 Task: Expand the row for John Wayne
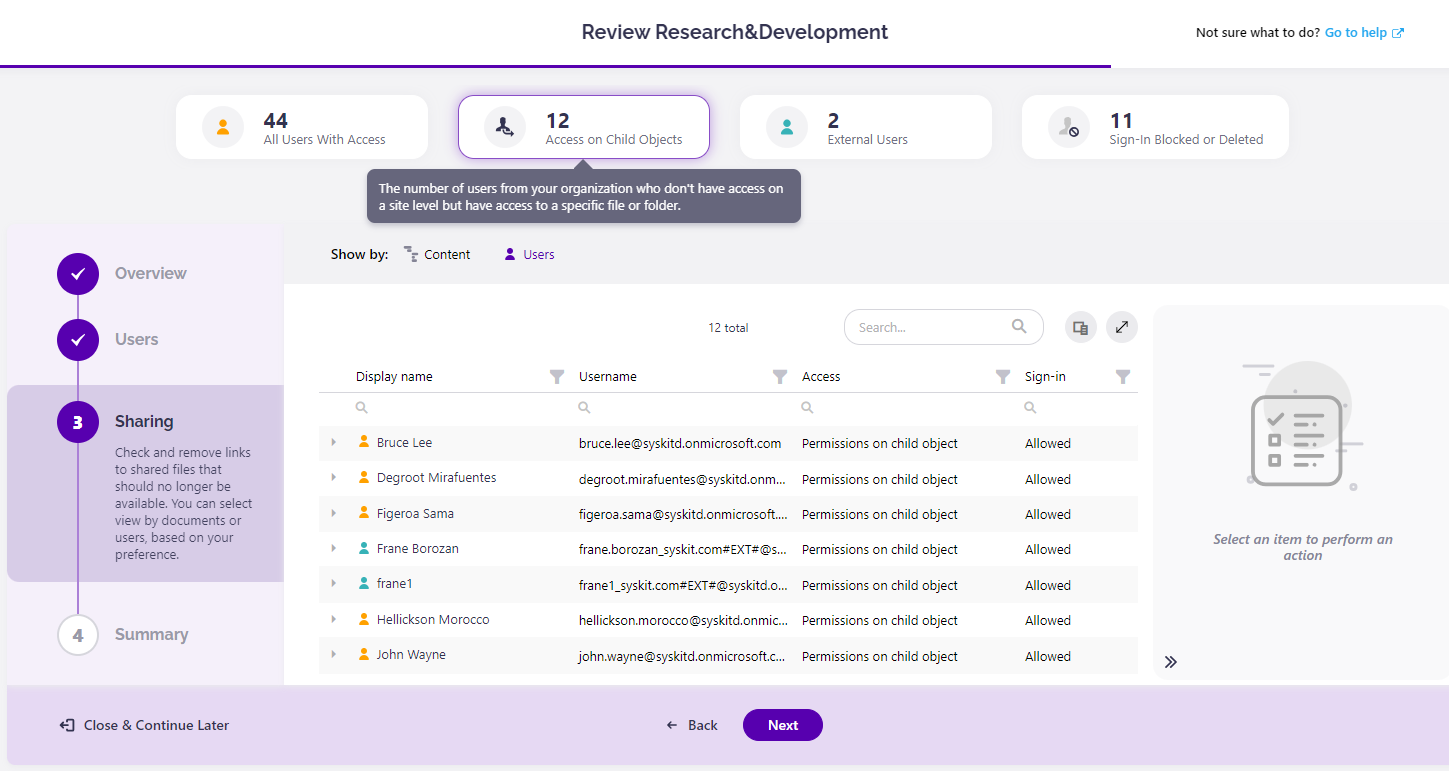coord(335,655)
